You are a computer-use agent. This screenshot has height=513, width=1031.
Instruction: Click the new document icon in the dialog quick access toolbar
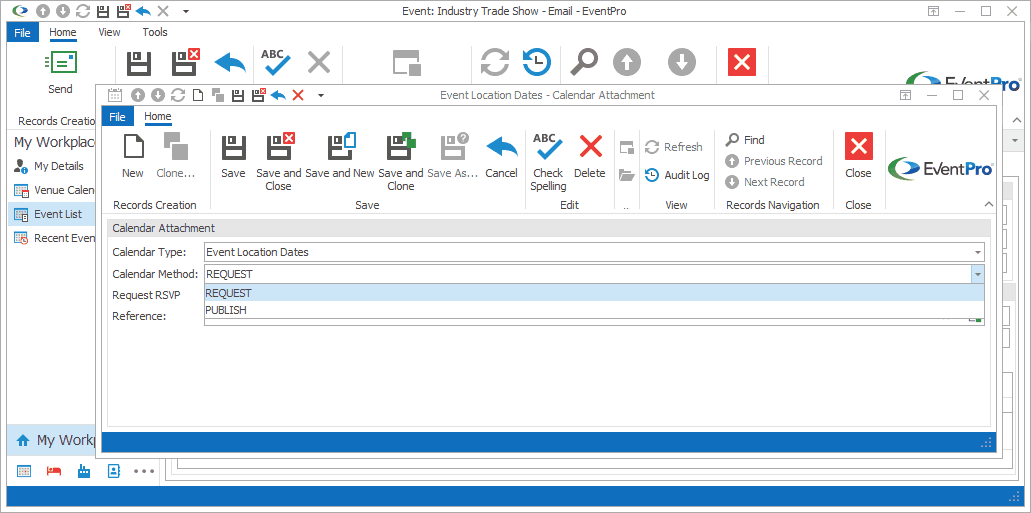(x=198, y=95)
